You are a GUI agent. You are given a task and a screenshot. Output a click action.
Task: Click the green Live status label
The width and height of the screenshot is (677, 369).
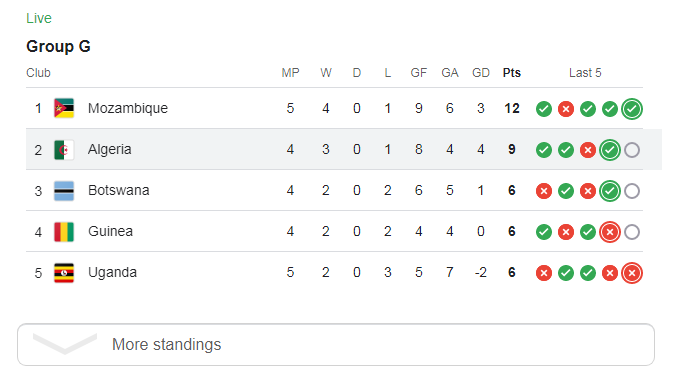click(x=39, y=18)
